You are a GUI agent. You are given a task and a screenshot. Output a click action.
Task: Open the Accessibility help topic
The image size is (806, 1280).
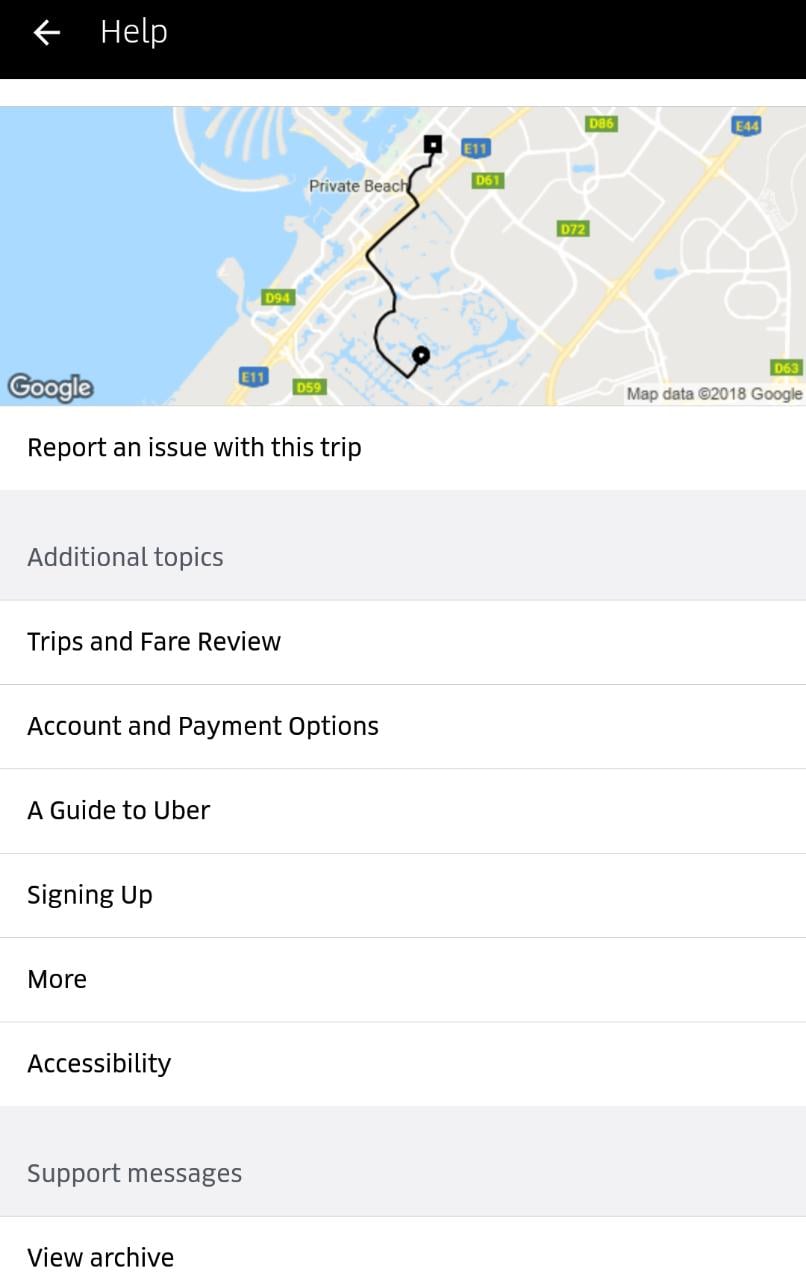[x=99, y=1063]
